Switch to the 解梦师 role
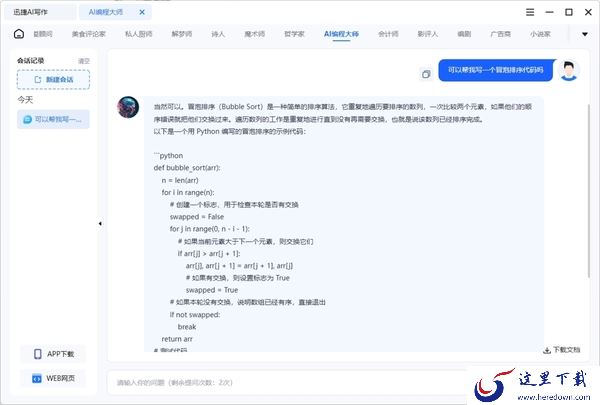The width and height of the screenshot is (600, 405). pyautogui.click(x=182, y=34)
